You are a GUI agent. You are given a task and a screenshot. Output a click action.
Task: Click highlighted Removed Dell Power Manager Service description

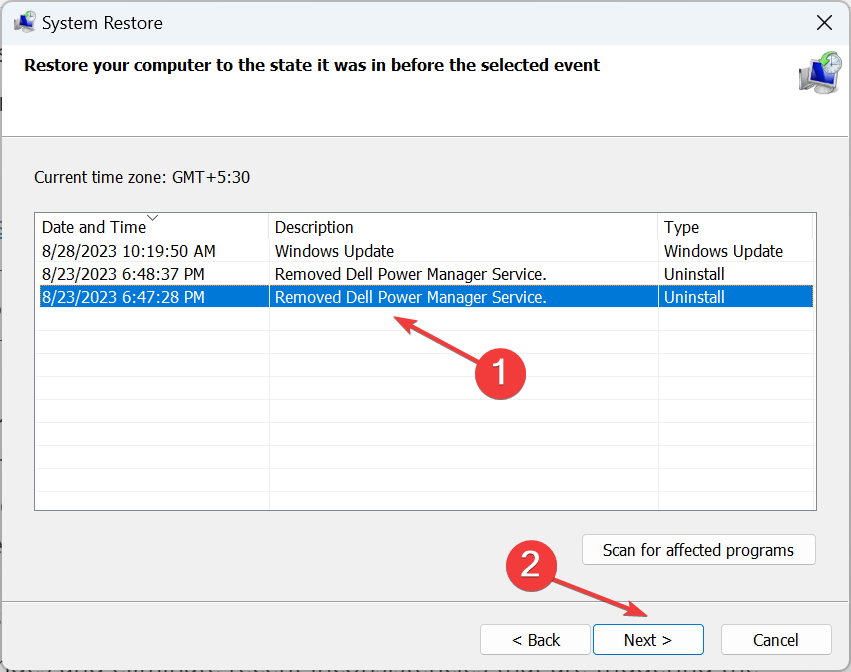pos(410,297)
